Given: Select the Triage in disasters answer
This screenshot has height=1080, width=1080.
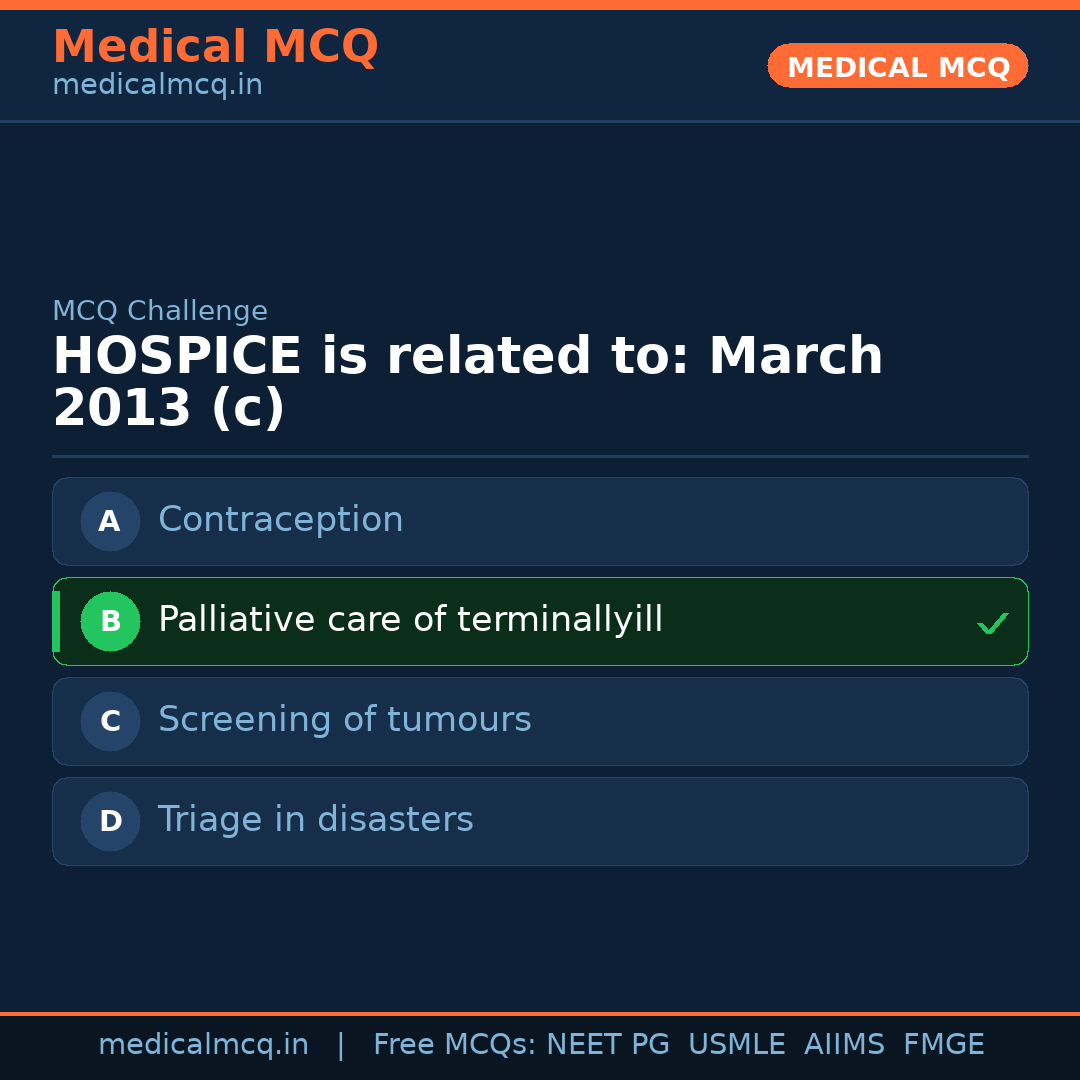Looking at the screenshot, I should pos(315,820).
